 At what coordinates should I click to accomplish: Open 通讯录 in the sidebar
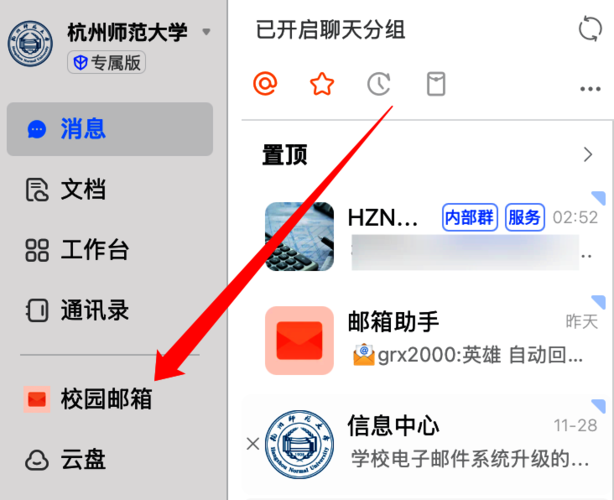(110, 310)
